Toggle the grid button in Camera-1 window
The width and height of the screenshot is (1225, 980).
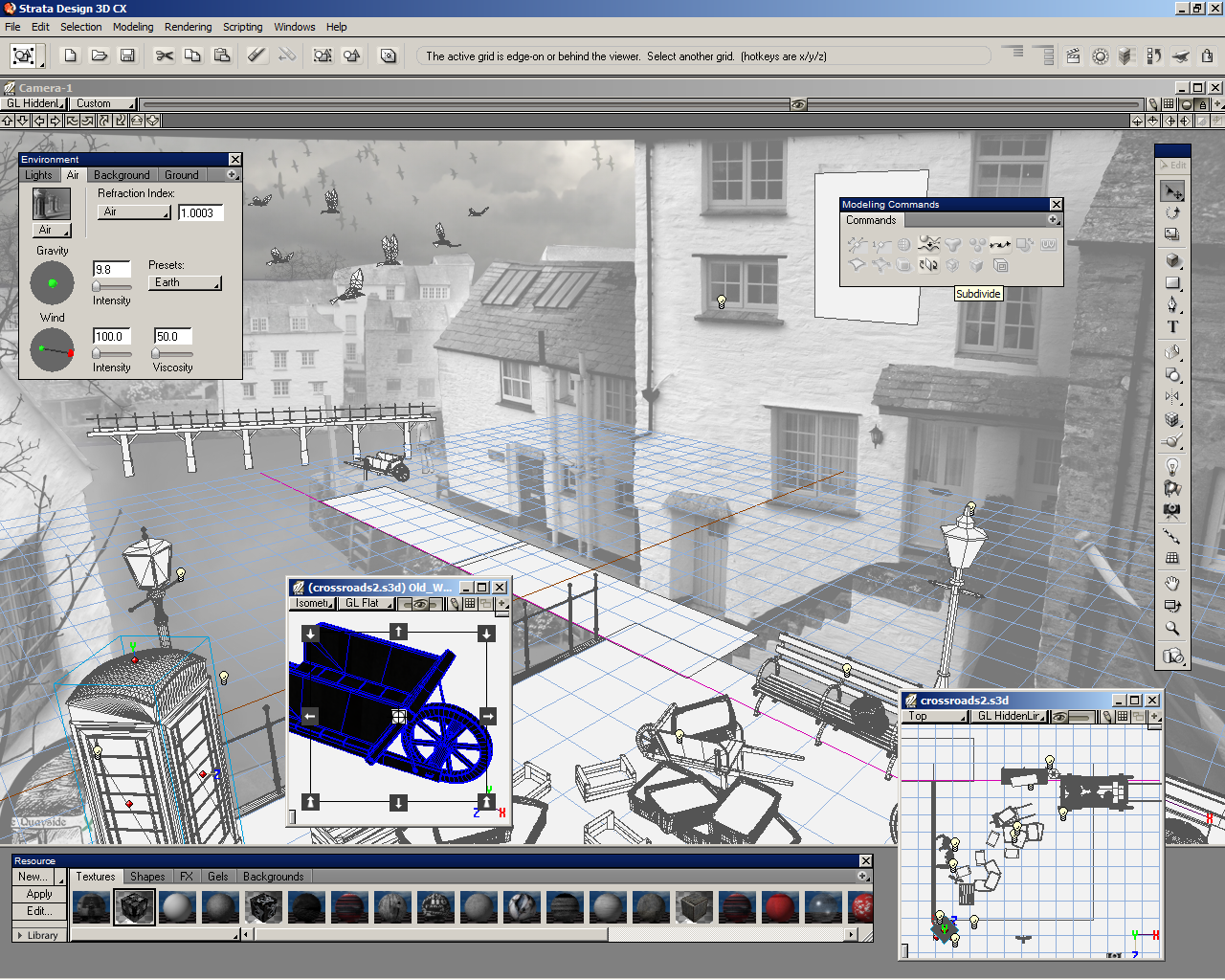1169,104
